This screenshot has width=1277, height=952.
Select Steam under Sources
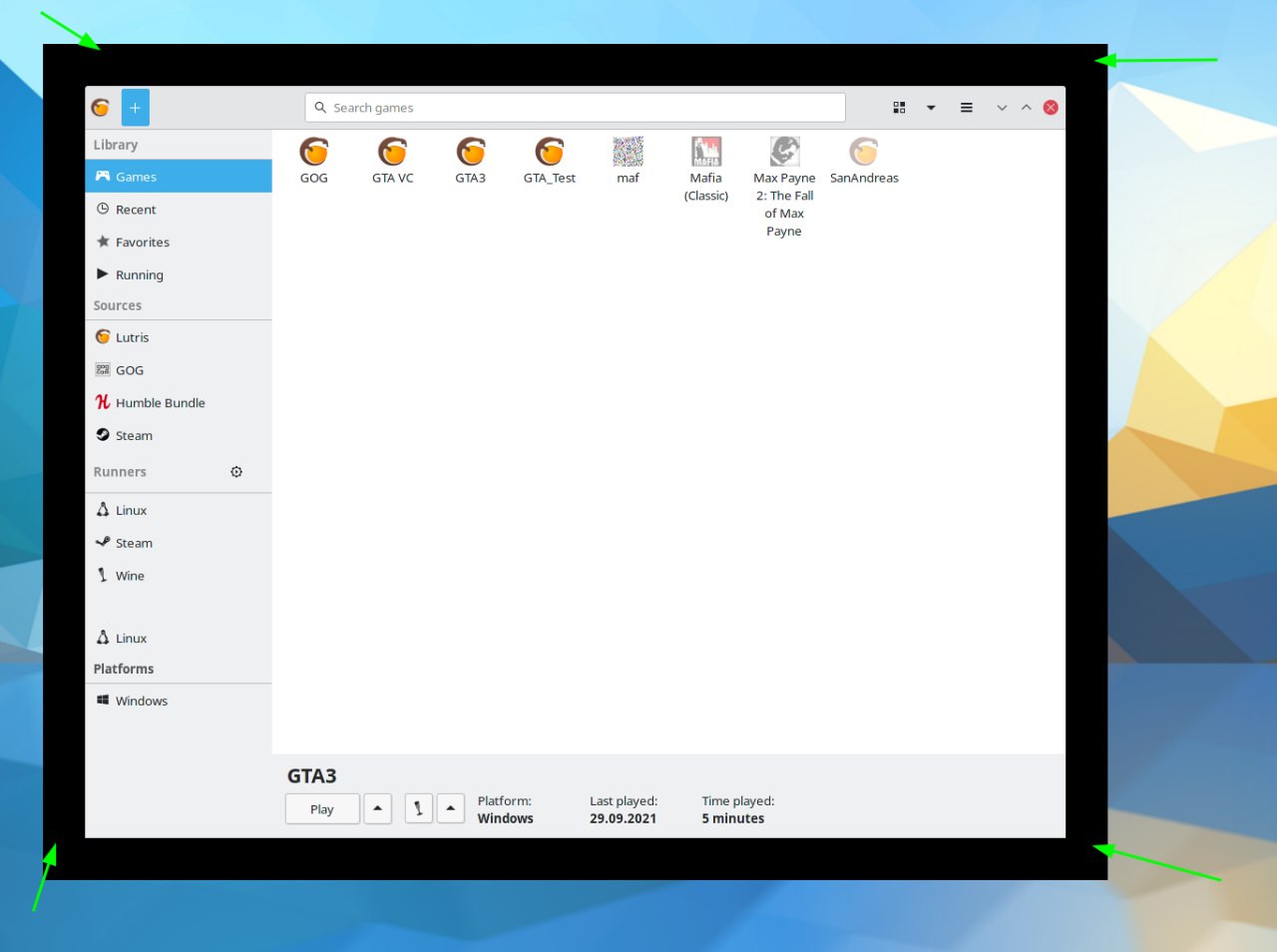point(179,436)
